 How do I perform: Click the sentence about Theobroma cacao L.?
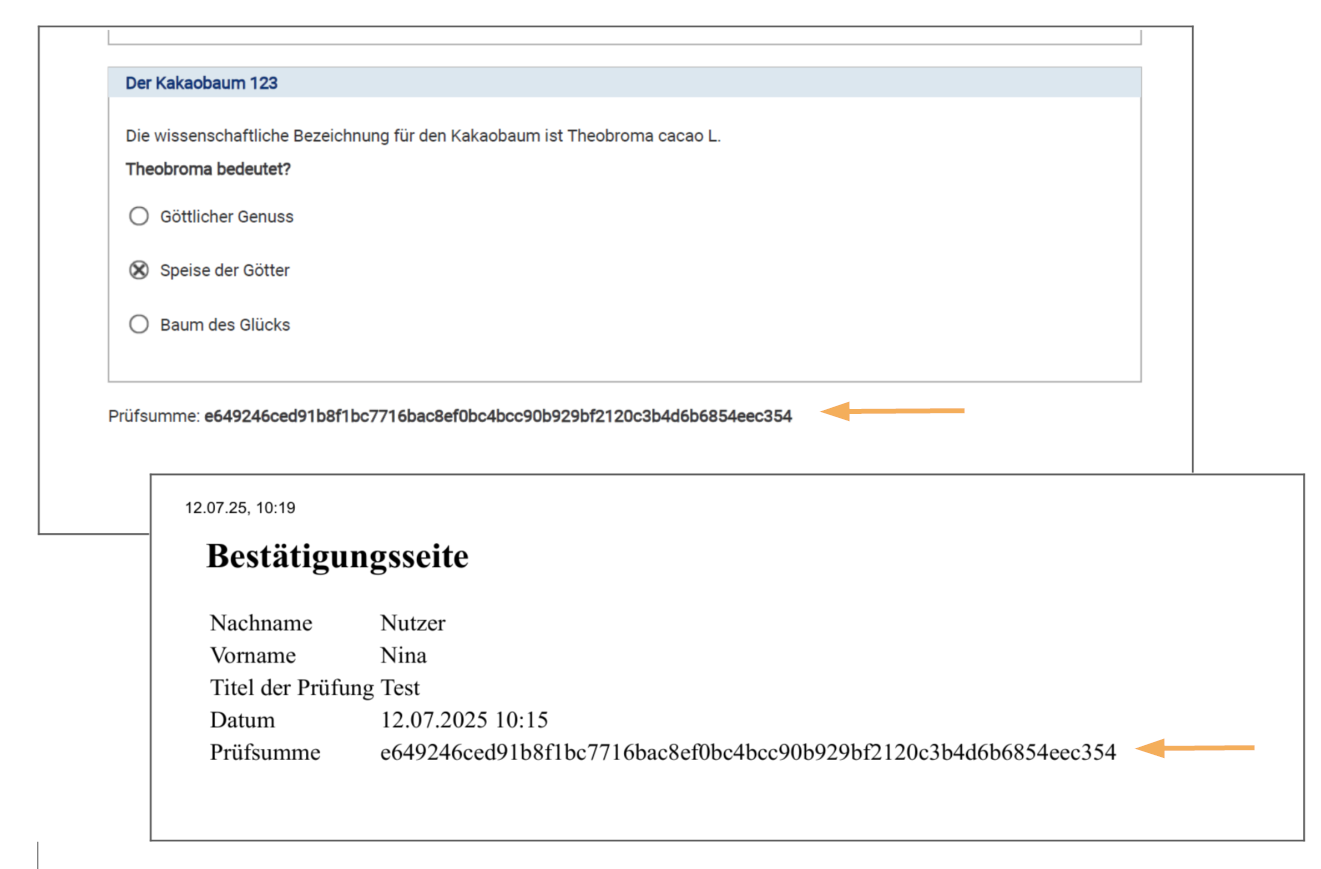pyautogui.click(x=423, y=136)
